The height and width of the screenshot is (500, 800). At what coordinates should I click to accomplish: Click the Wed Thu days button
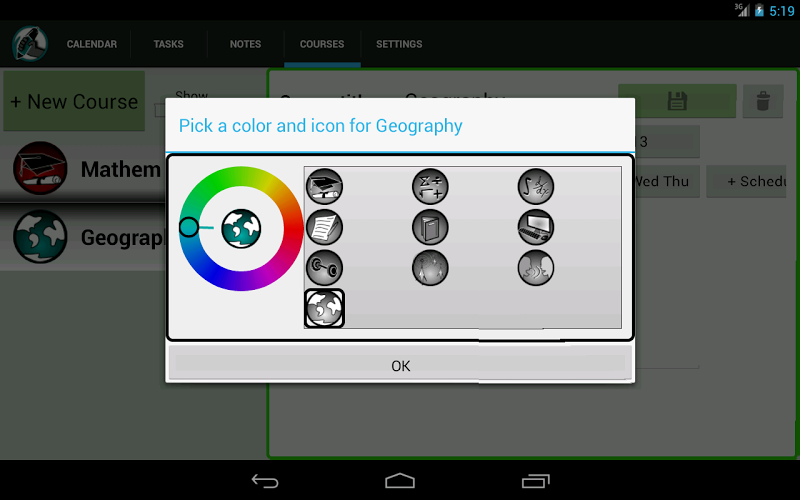click(x=667, y=182)
